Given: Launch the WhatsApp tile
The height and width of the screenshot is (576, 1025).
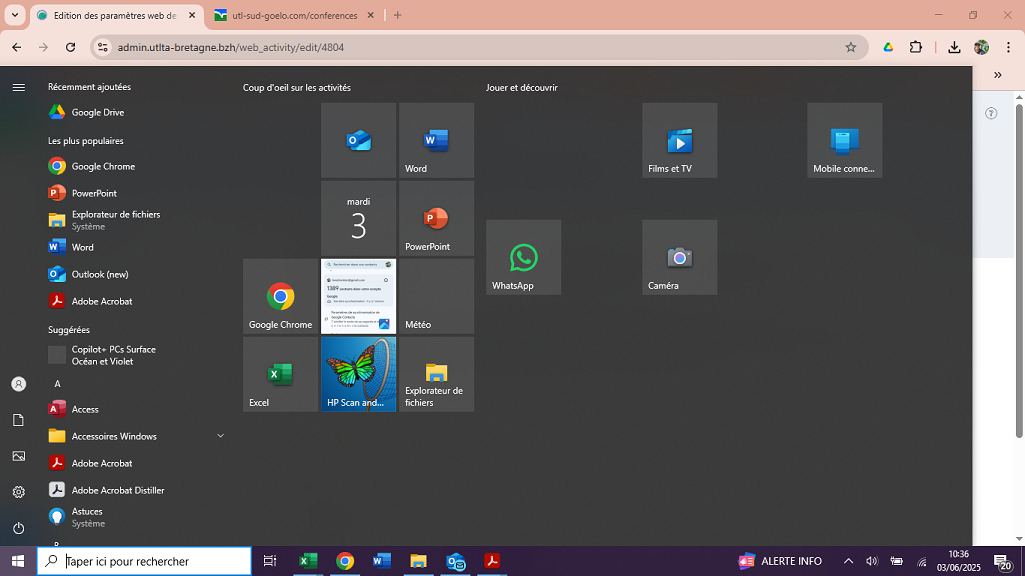Looking at the screenshot, I should pos(524,257).
